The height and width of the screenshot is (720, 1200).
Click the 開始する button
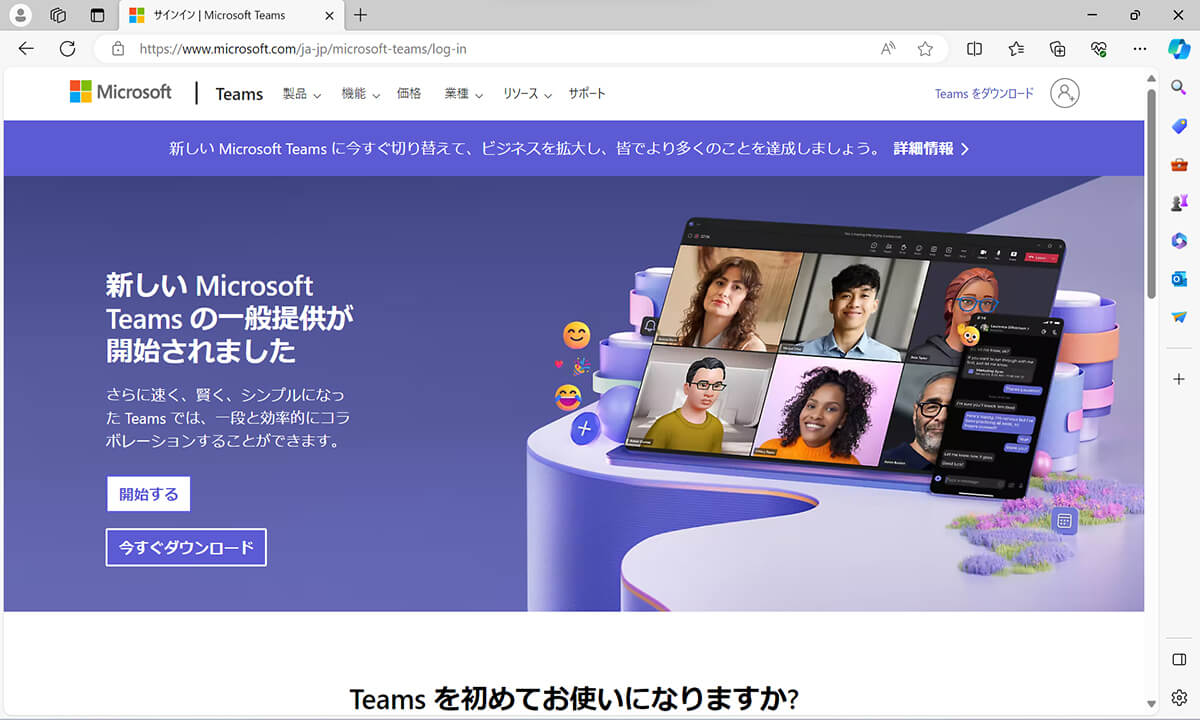(148, 493)
